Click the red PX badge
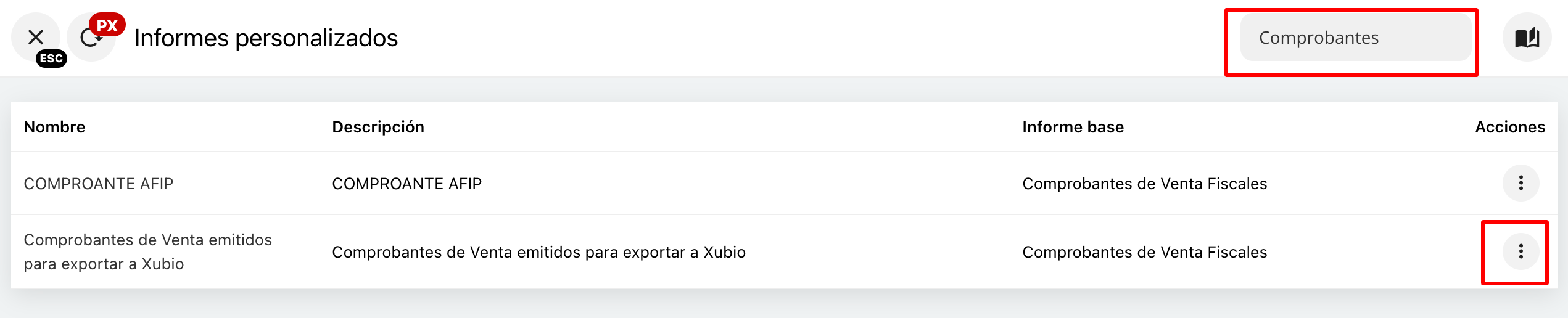The width and height of the screenshot is (1568, 318). point(107,25)
